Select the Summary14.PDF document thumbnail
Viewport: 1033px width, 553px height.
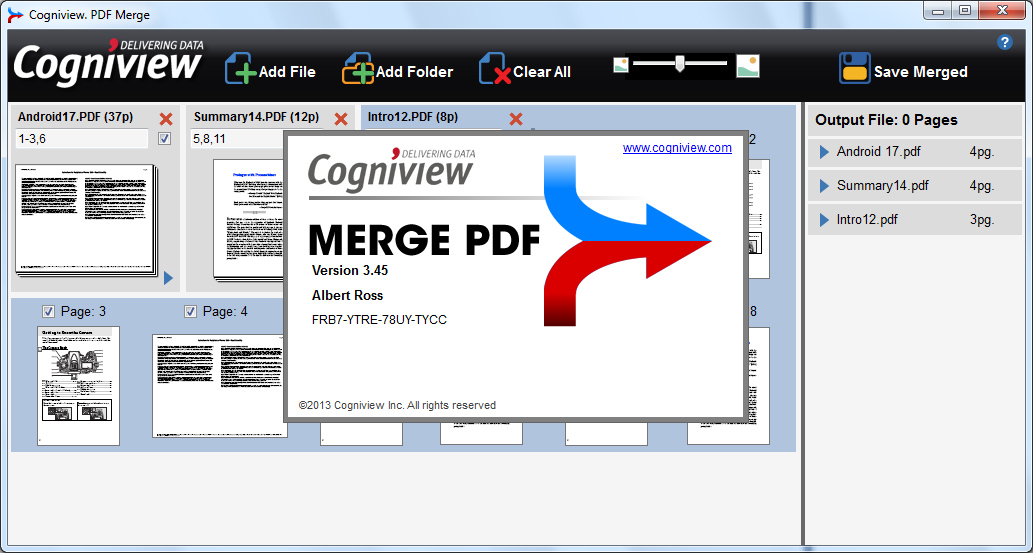click(x=249, y=221)
